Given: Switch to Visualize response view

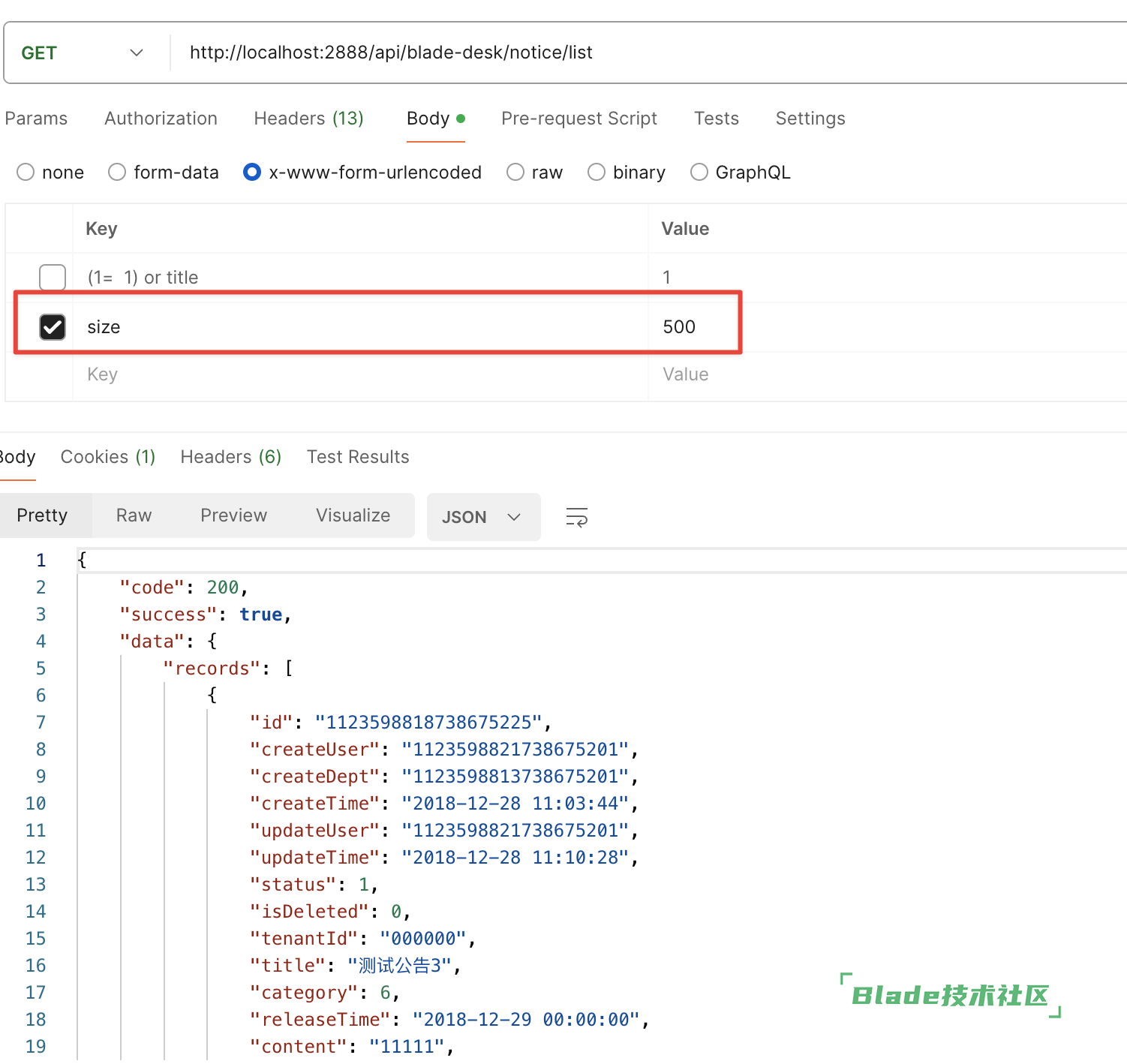Looking at the screenshot, I should (x=353, y=515).
